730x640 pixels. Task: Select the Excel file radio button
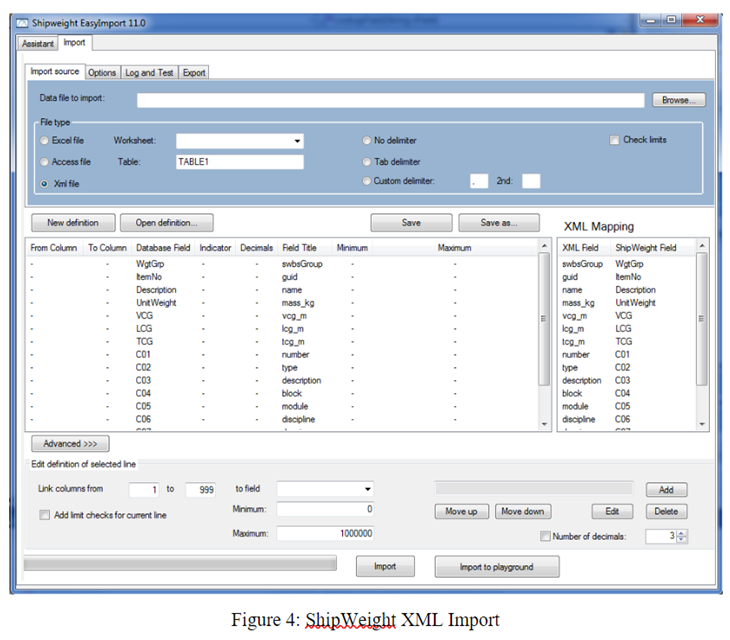[x=45, y=141]
